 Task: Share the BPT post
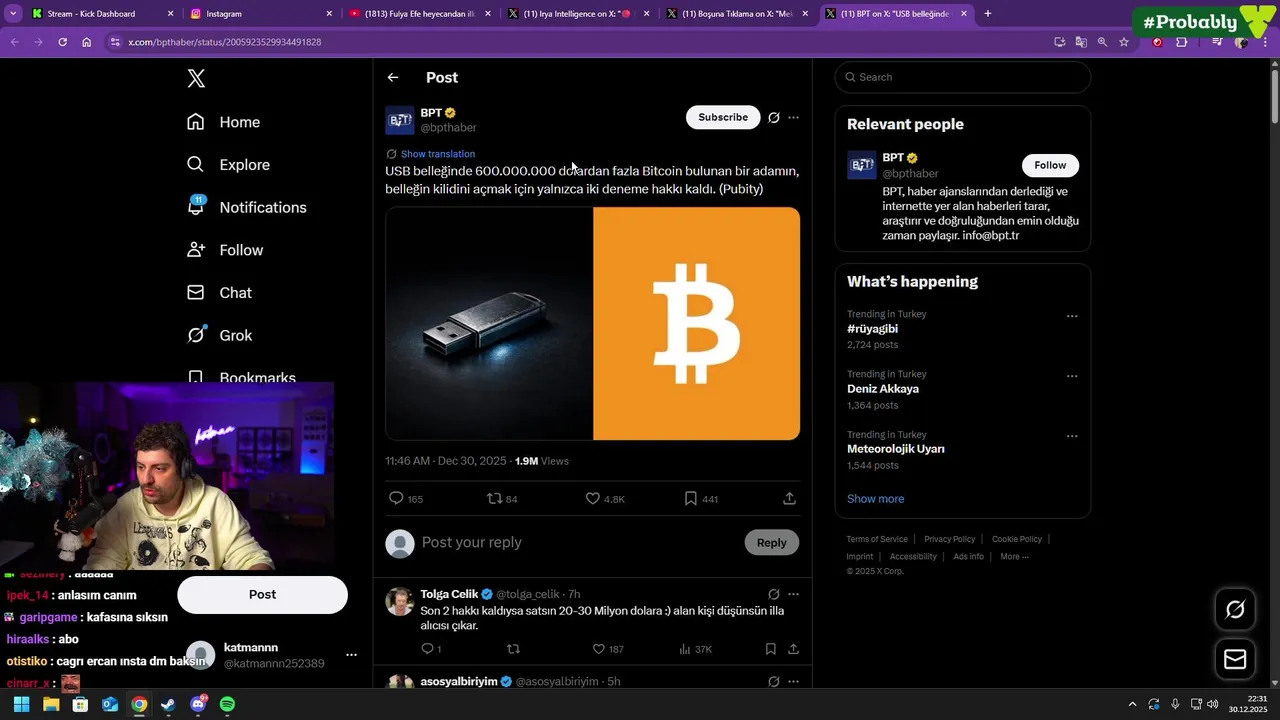click(x=789, y=498)
